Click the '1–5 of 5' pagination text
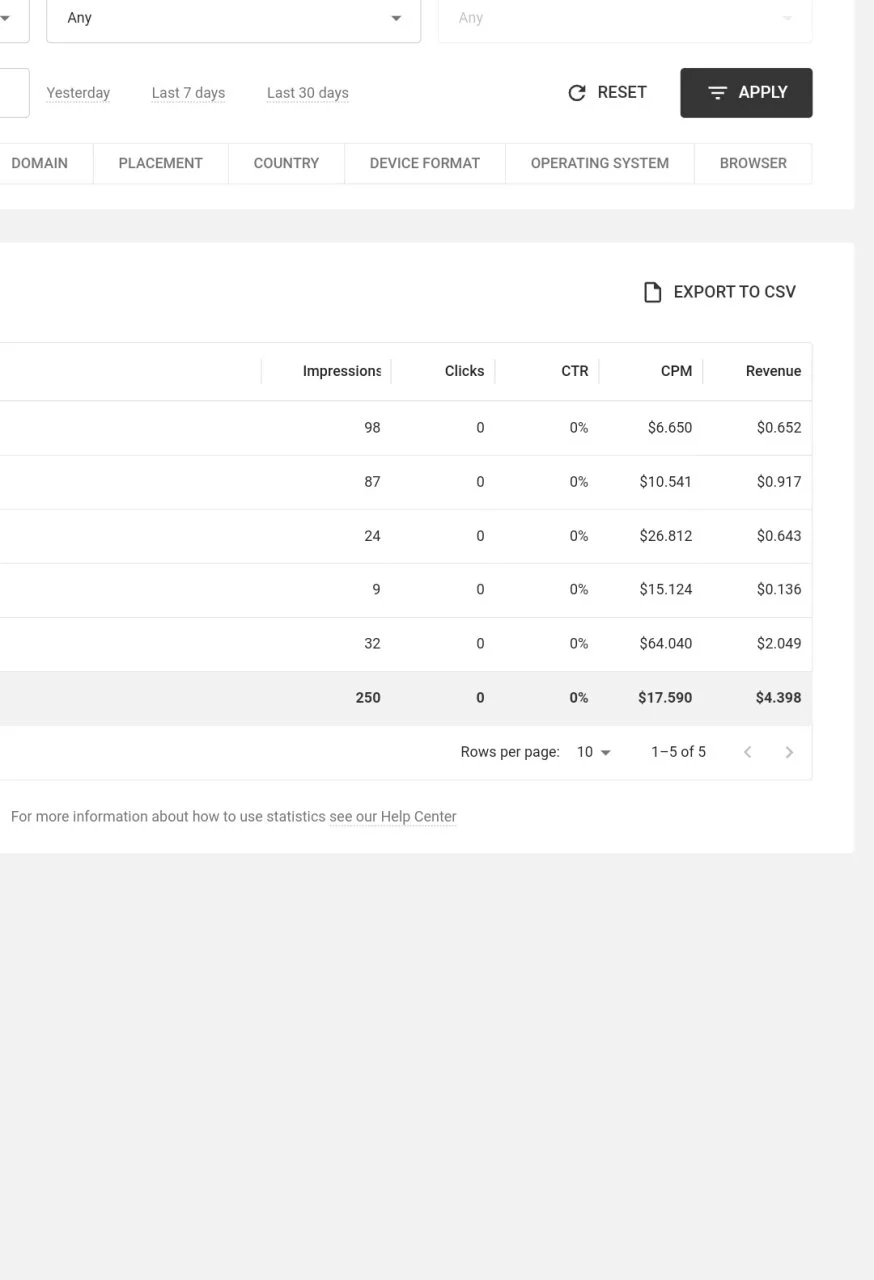Viewport: 874px width, 1280px height. click(x=678, y=752)
